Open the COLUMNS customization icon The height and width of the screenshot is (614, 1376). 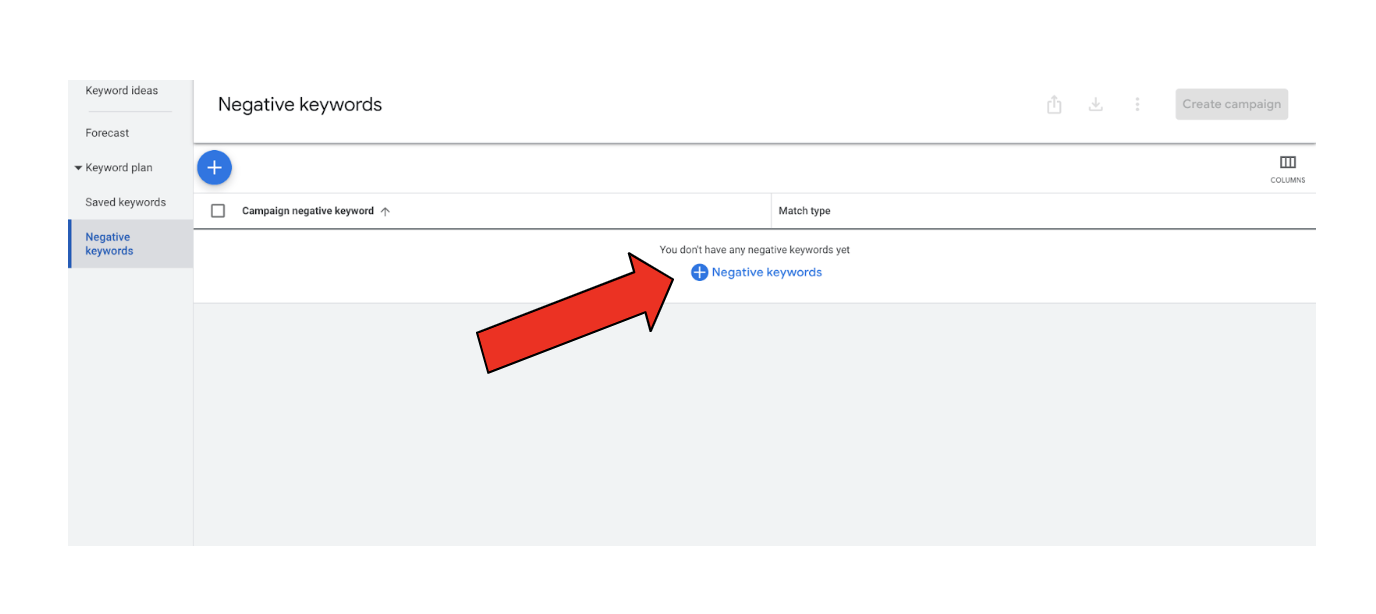(x=1288, y=162)
